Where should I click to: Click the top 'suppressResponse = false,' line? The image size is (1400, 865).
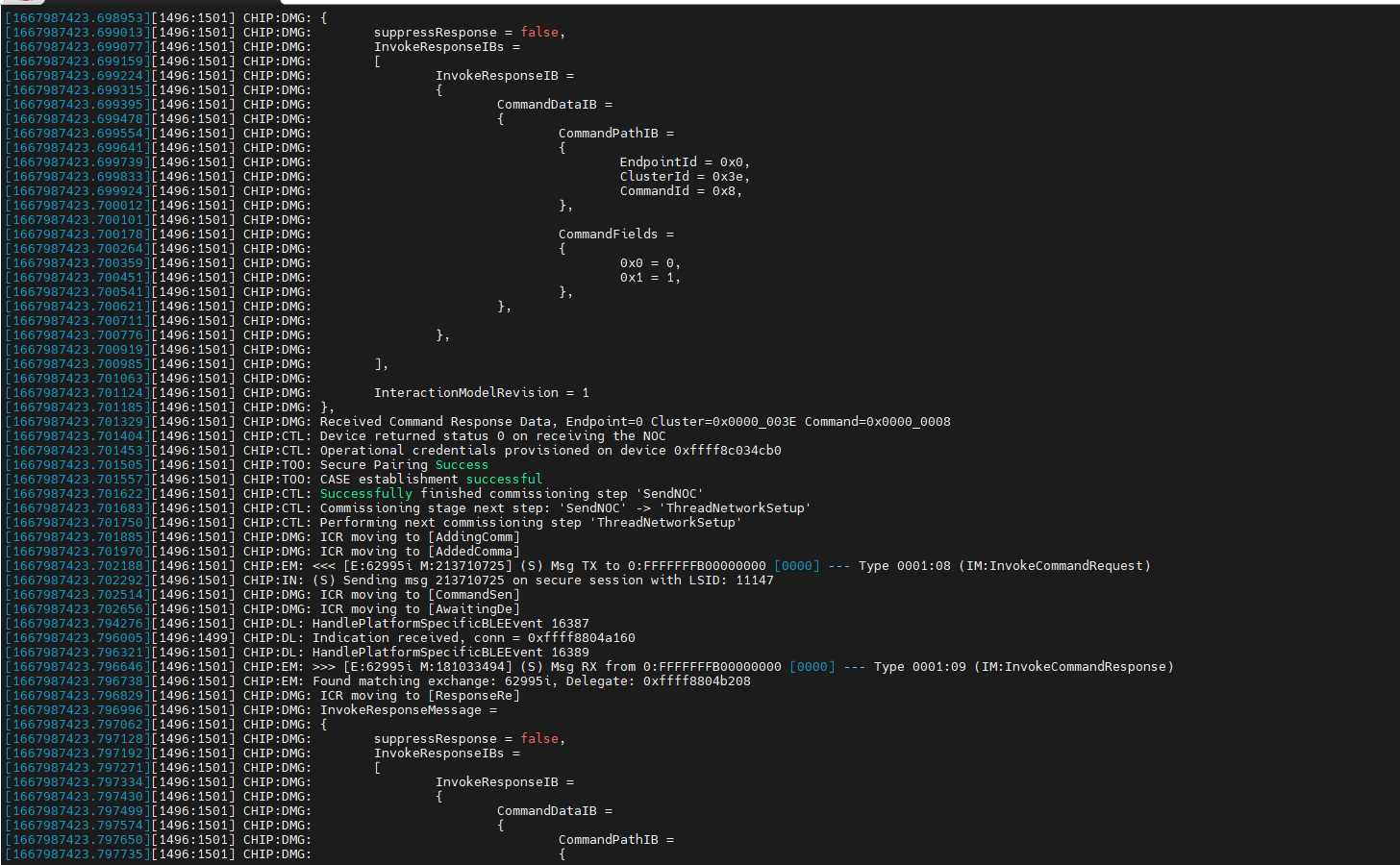[x=469, y=33]
